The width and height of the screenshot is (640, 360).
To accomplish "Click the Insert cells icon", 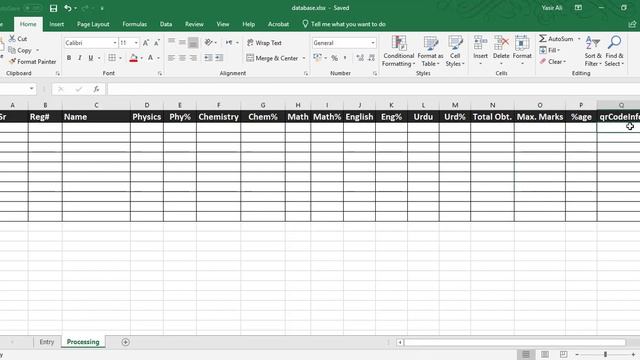I will pos(480,43).
